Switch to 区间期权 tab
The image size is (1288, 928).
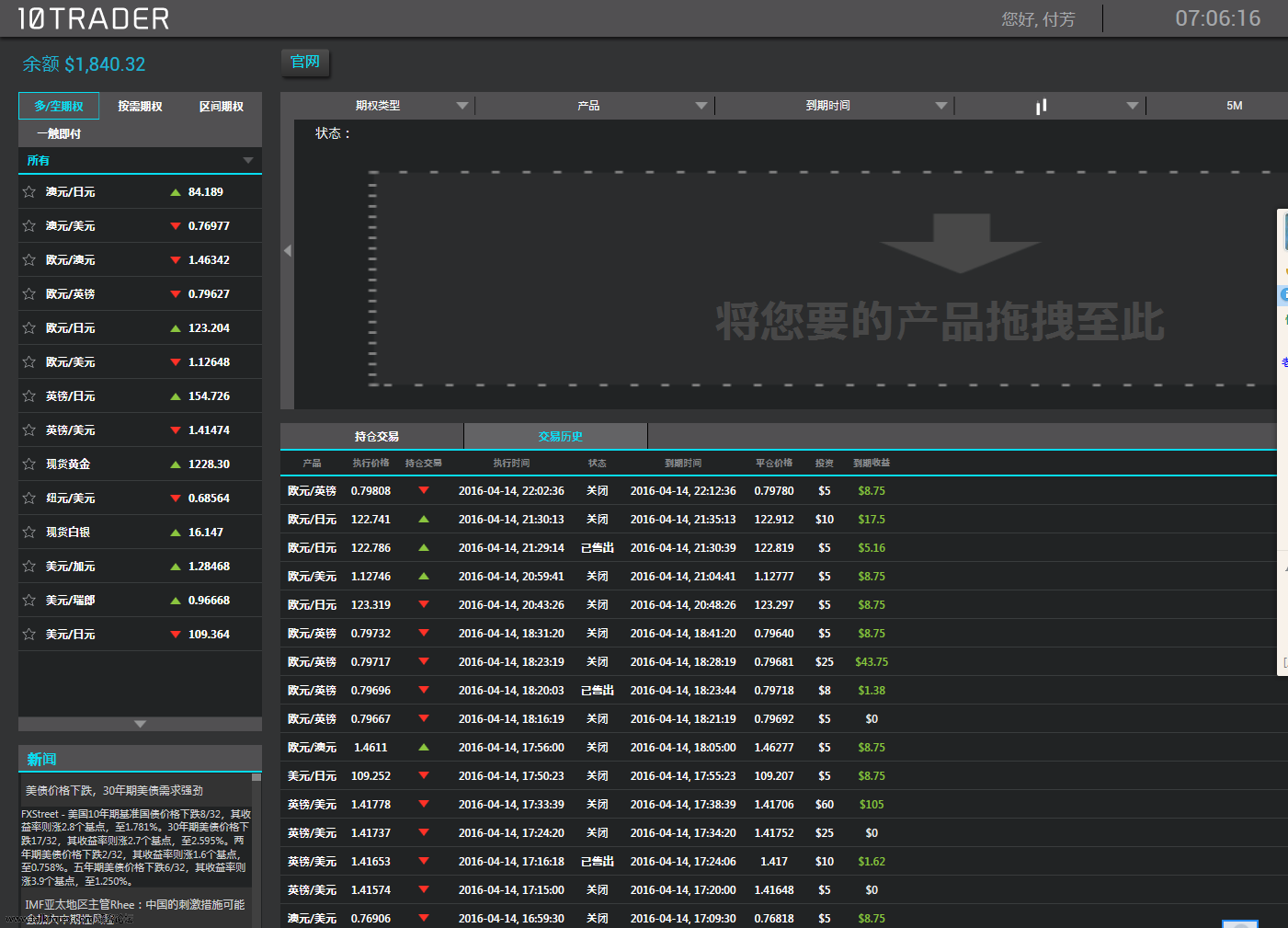click(x=222, y=107)
